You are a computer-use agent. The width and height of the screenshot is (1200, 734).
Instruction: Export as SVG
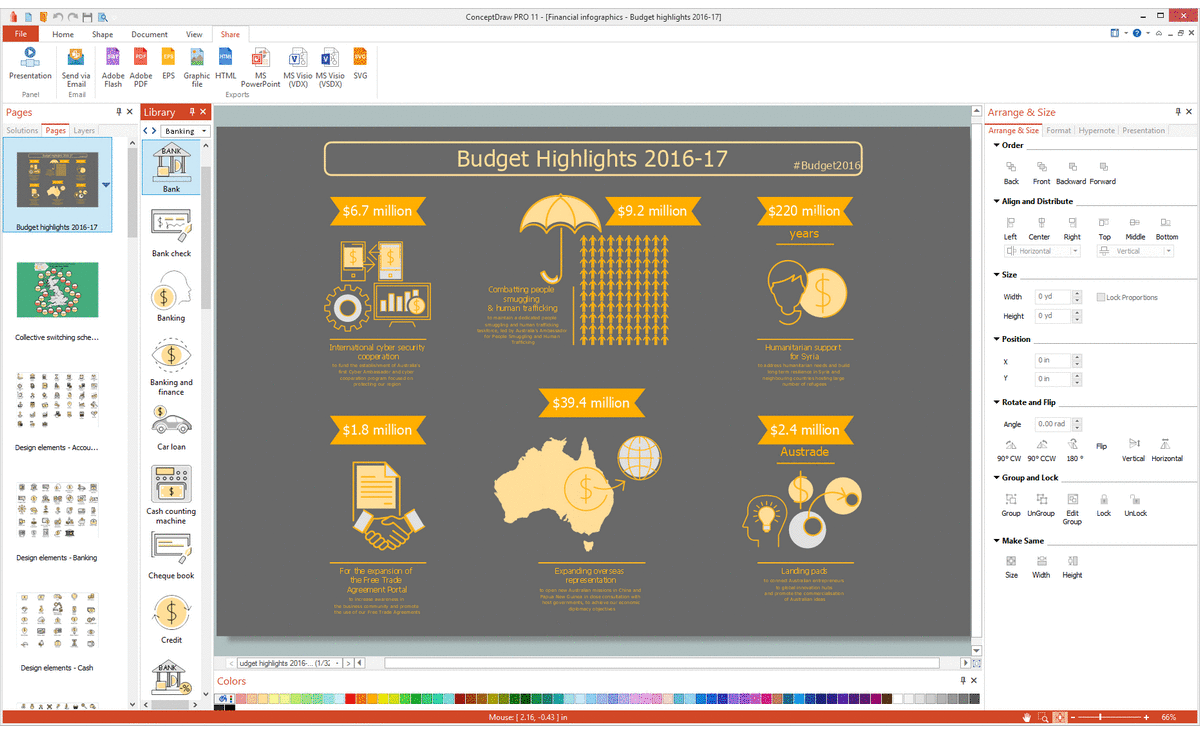[x=360, y=63]
